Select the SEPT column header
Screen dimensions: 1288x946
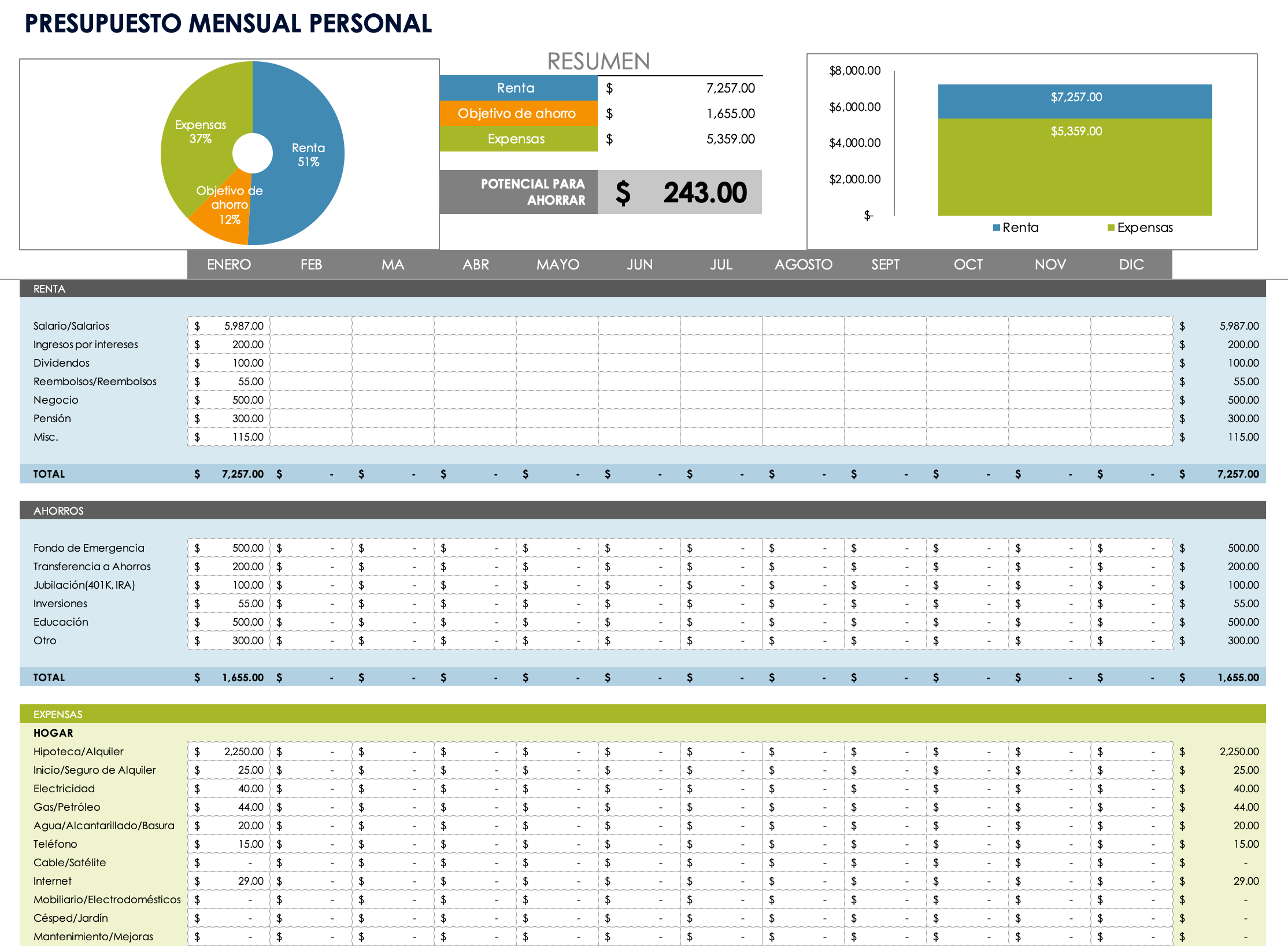click(886, 264)
